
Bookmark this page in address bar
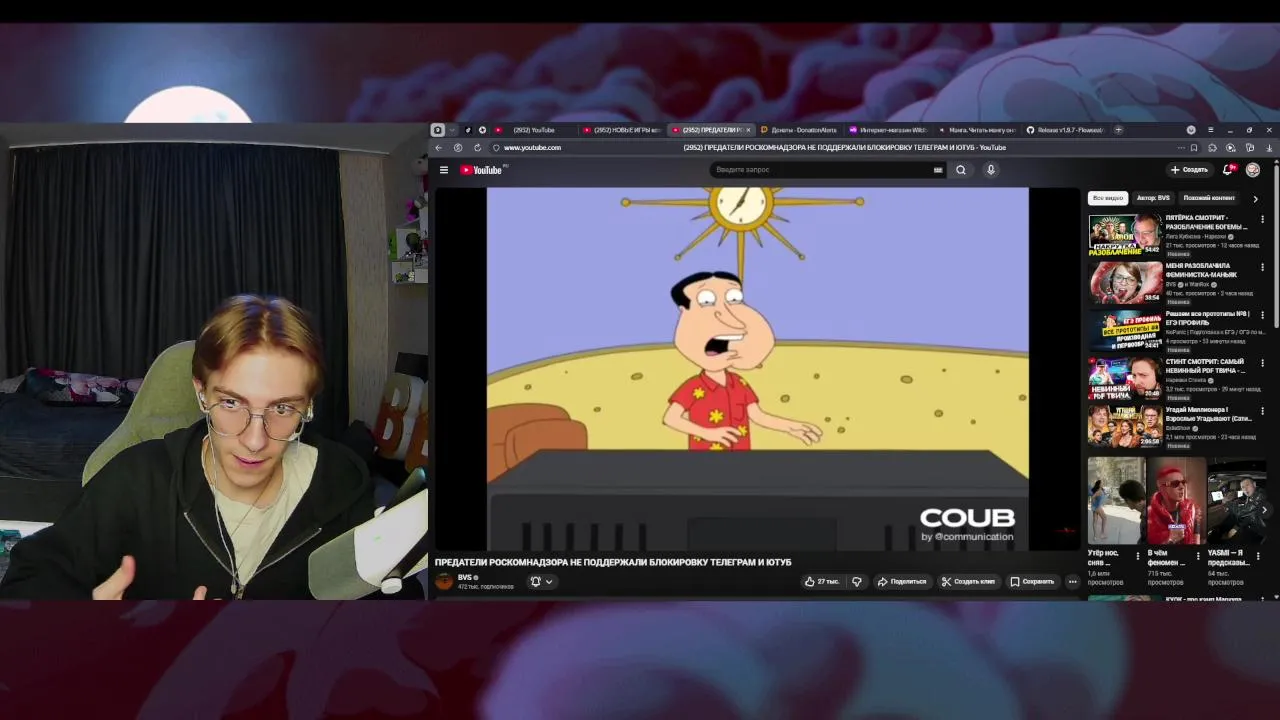click(x=1193, y=148)
